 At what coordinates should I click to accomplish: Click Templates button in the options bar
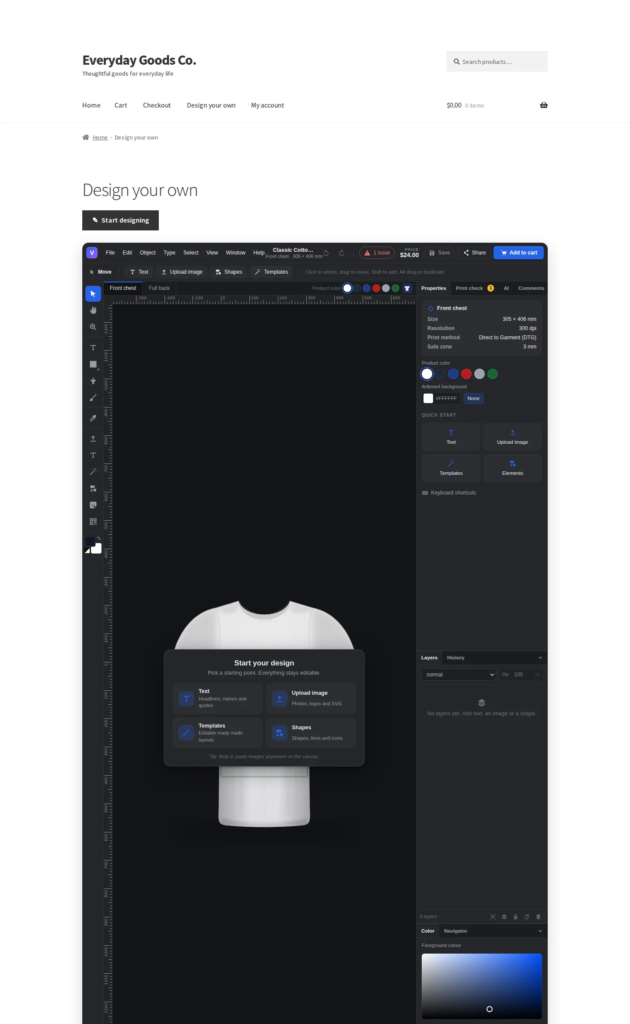pos(272,272)
